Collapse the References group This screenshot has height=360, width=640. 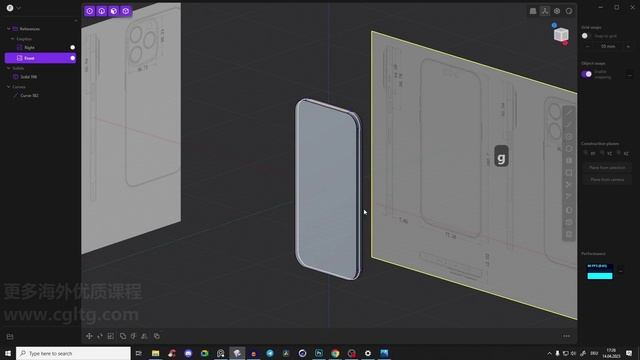coord(9,29)
